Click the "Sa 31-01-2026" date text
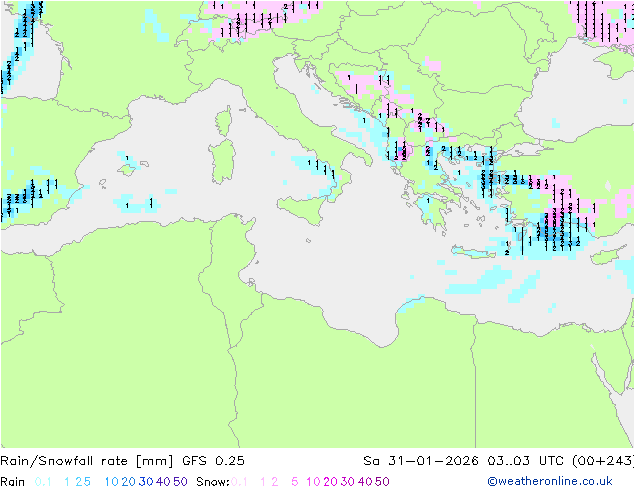The width and height of the screenshot is (634, 490). tap(421, 461)
